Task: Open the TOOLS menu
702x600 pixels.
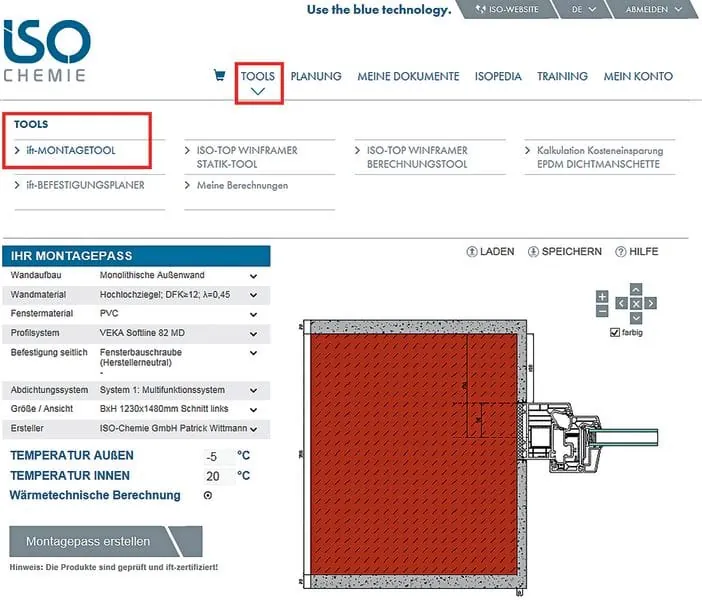Action: (258, 77)
